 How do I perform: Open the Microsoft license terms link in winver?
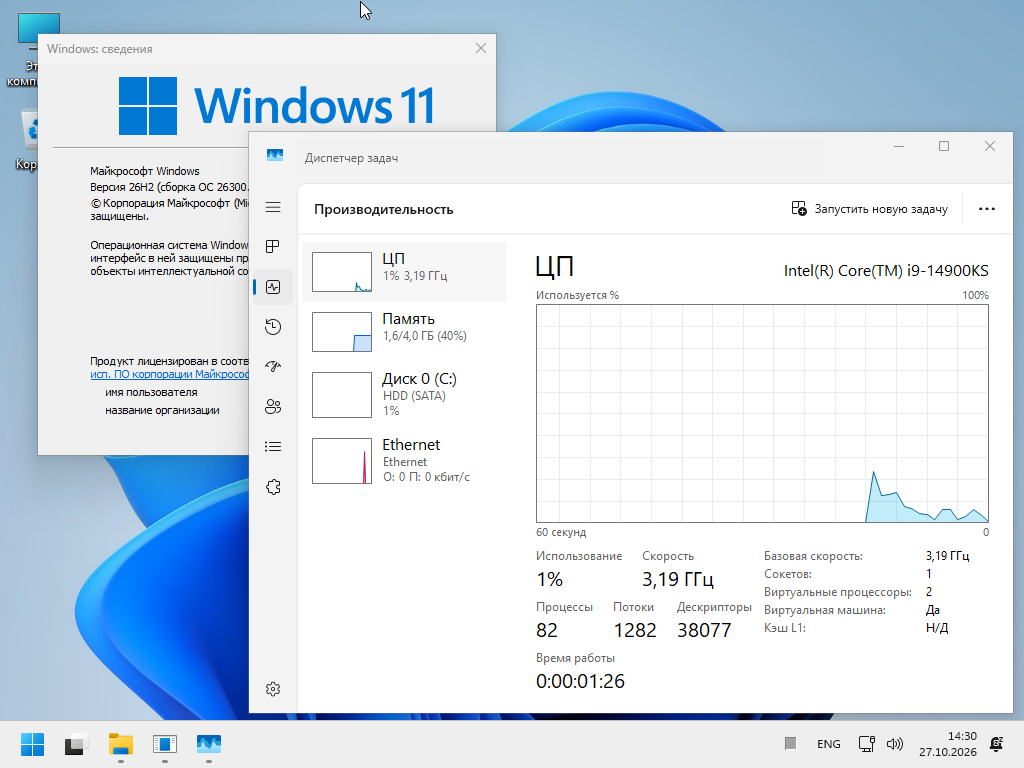[x=169, y=374]
